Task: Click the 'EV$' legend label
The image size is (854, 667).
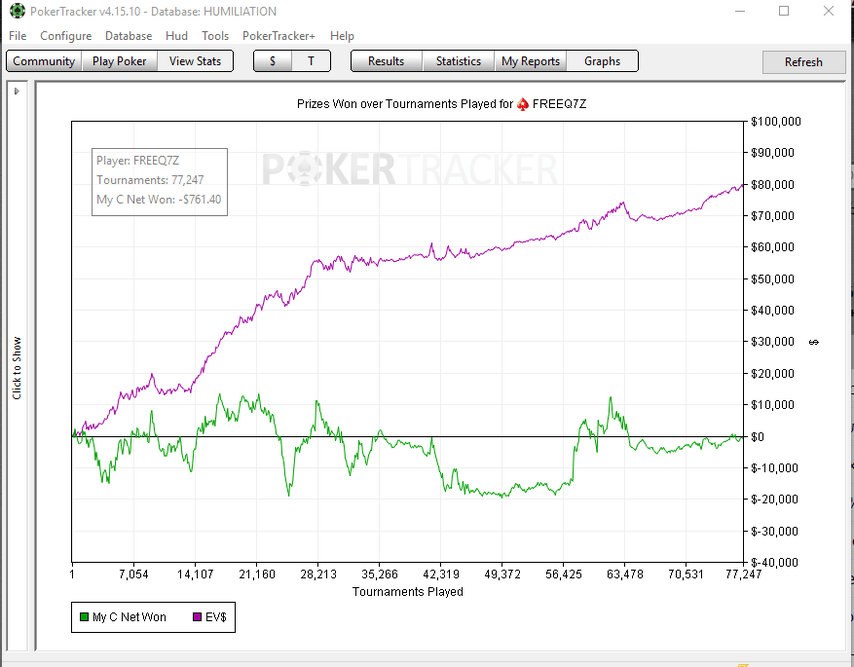Action: (x=216, y=617)
